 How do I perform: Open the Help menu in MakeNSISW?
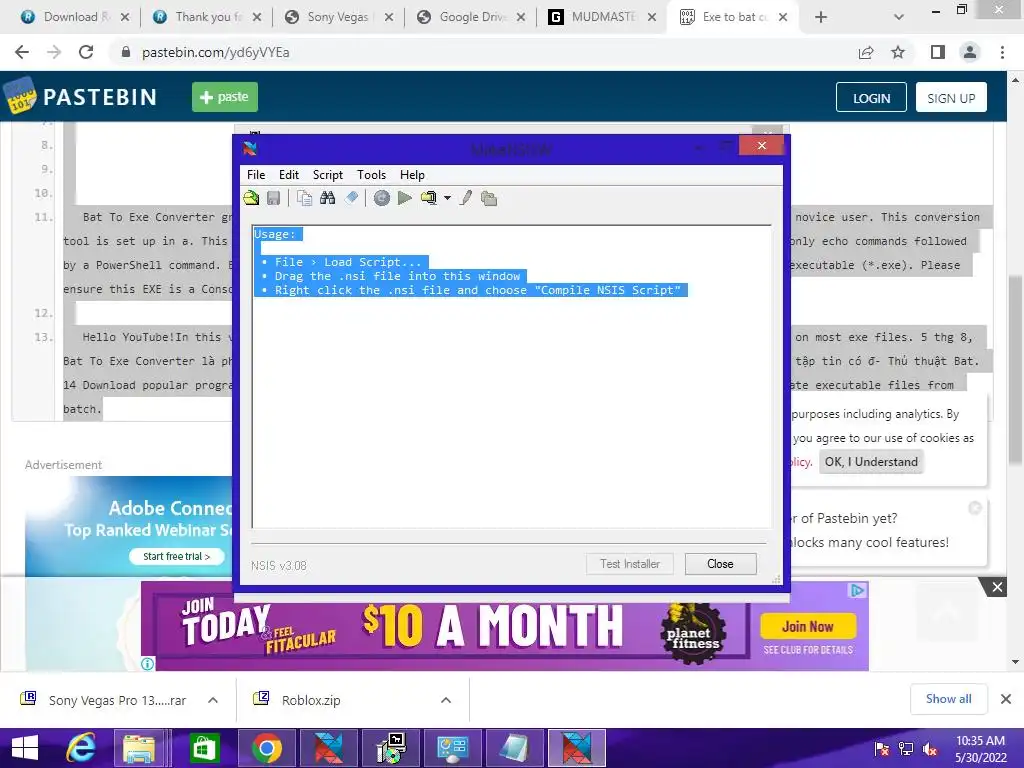pos(412,174)
